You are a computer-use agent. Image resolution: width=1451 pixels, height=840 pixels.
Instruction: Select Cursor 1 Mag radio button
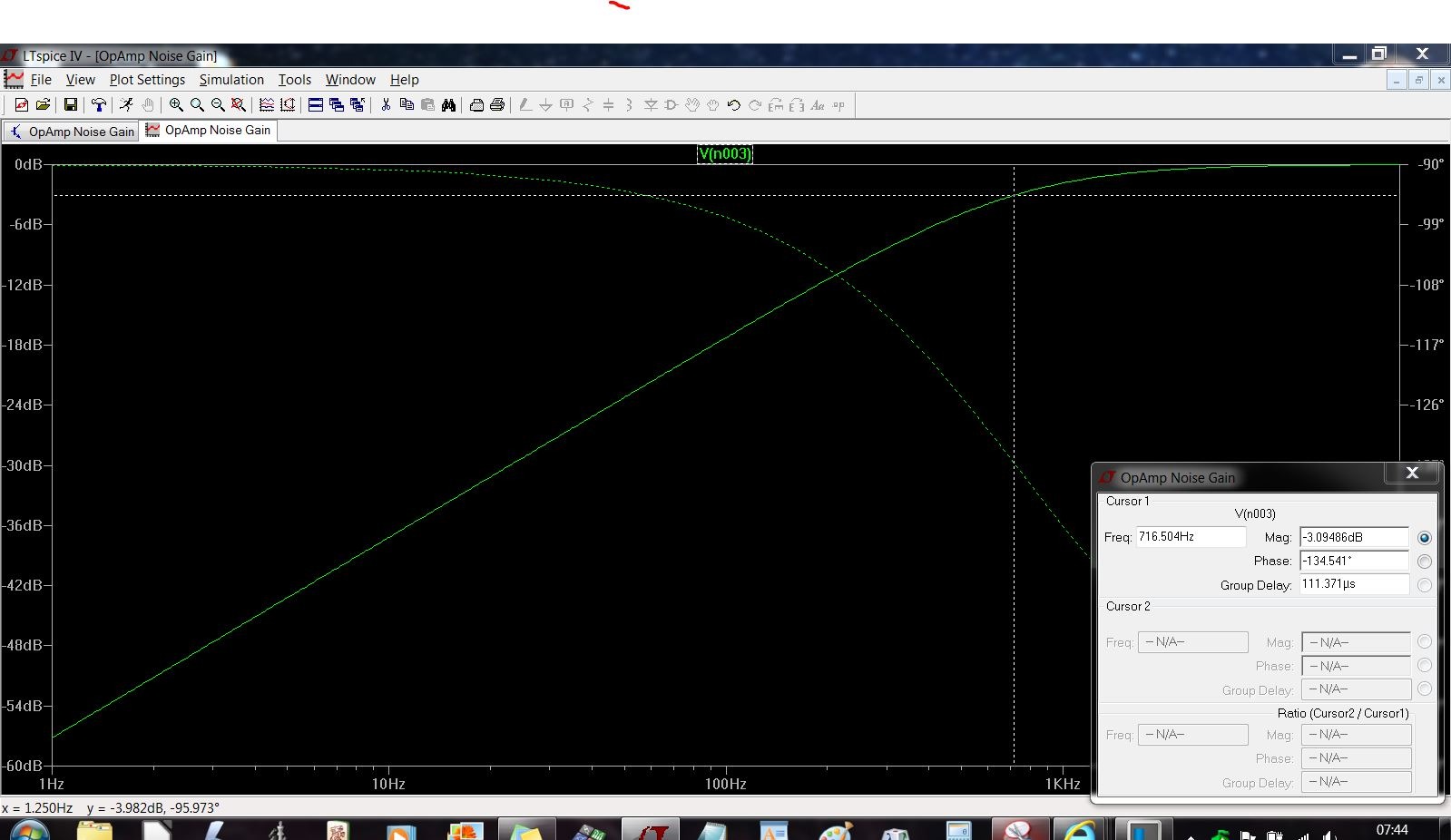pyautogui.click(x=1425, y=538)
